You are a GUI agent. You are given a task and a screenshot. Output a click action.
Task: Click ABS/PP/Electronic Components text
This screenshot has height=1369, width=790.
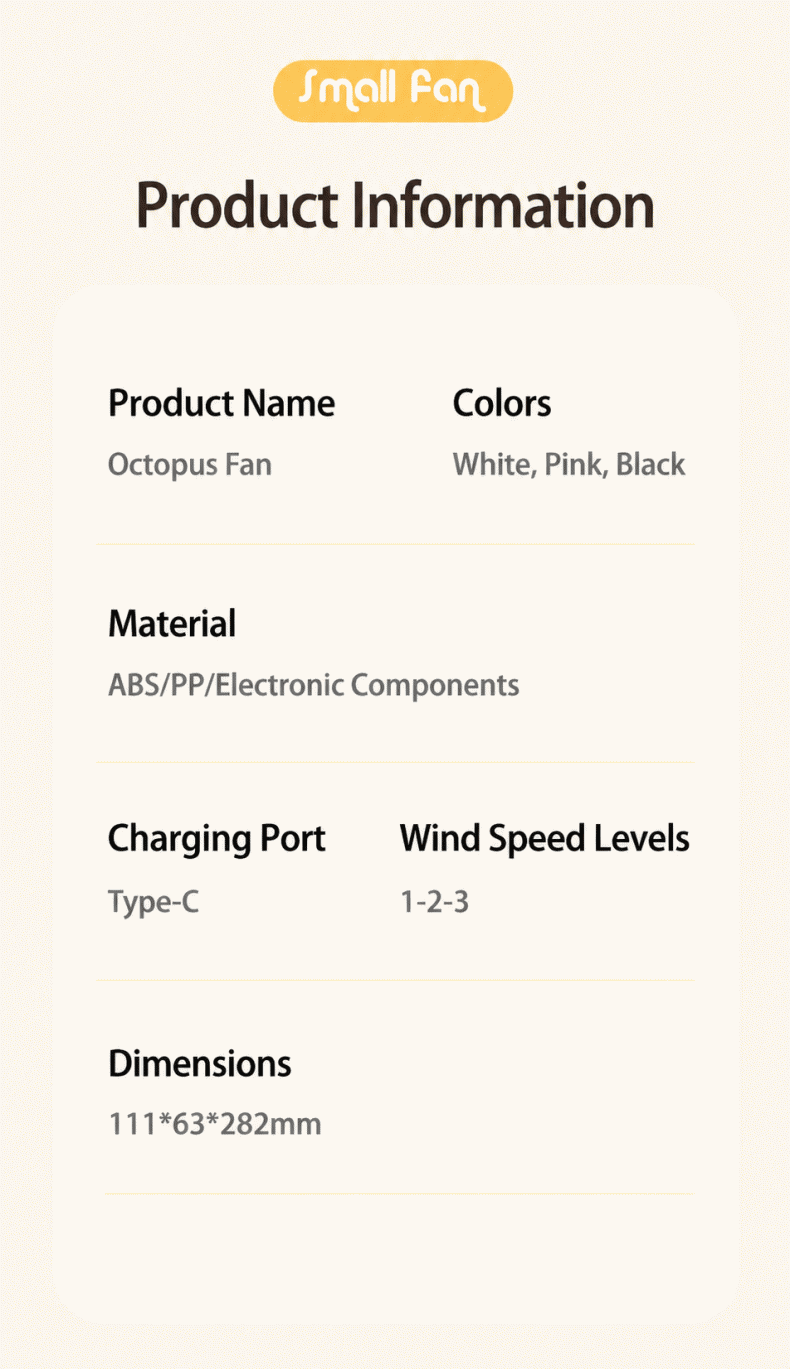tap(313, 686)
